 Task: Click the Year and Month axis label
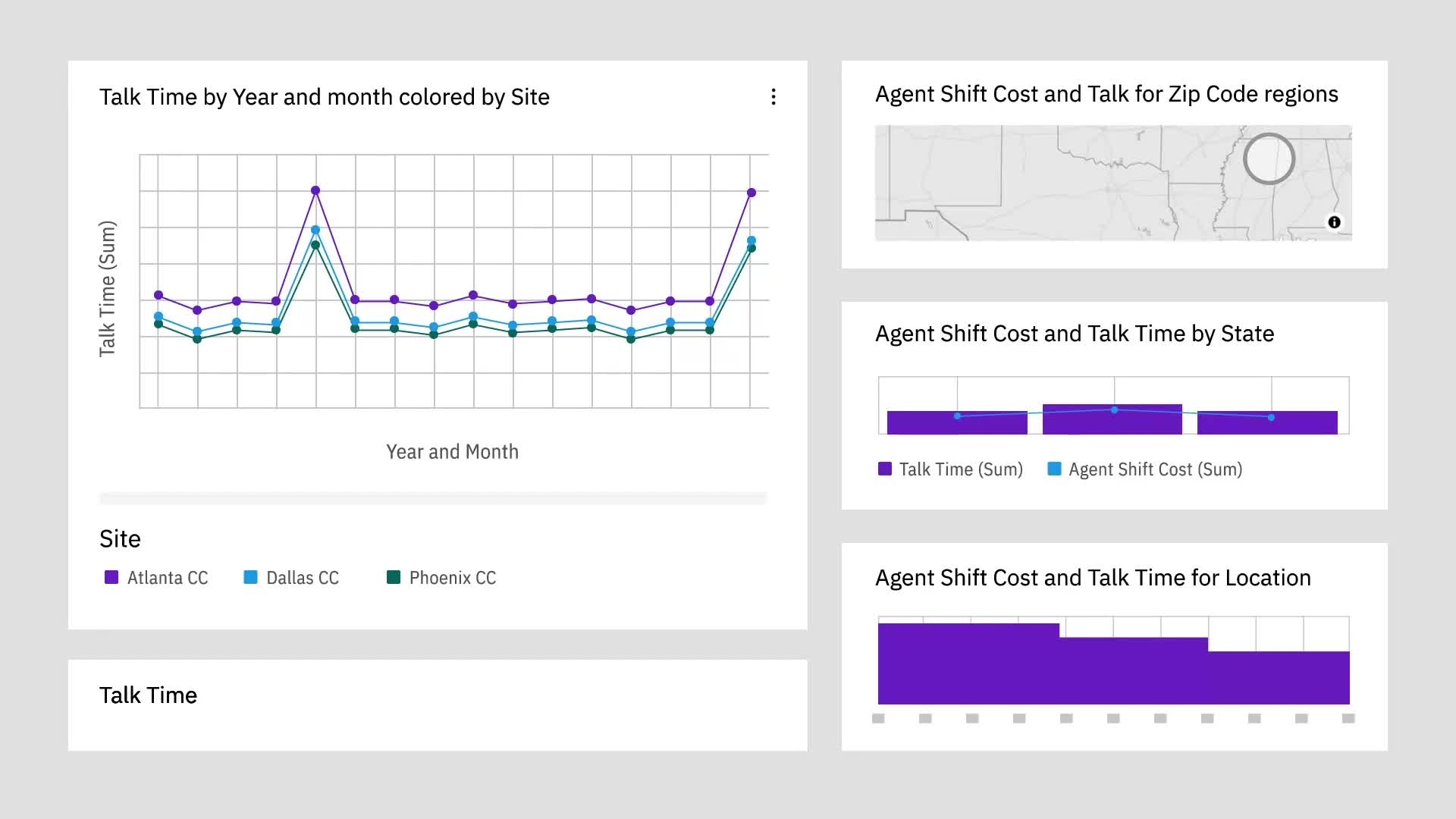point(453,452)
